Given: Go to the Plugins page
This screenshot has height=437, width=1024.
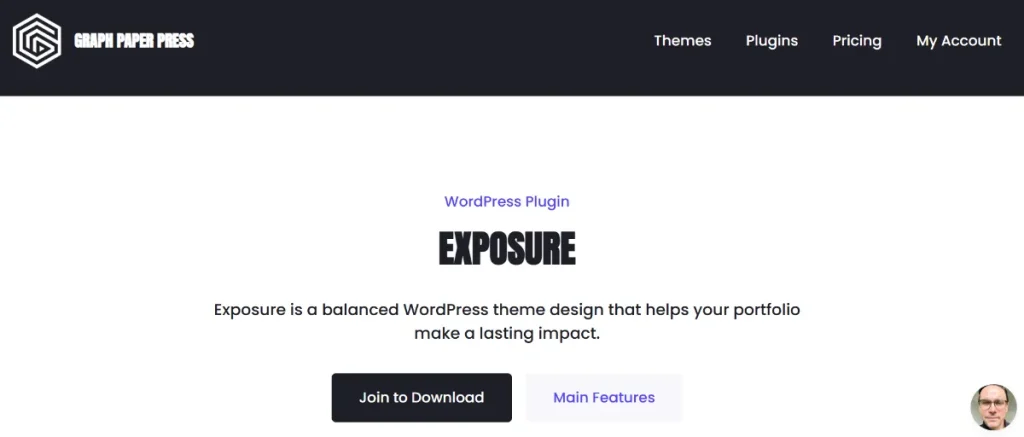Looking at the screenshot, I should (x=771, y=41).
